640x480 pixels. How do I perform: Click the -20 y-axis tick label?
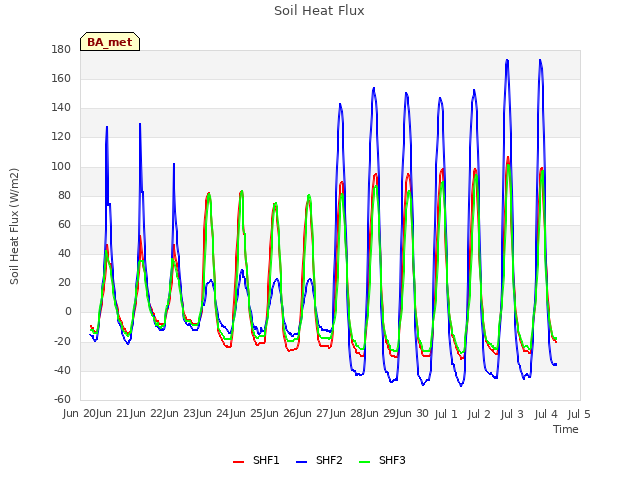(62, 341)
